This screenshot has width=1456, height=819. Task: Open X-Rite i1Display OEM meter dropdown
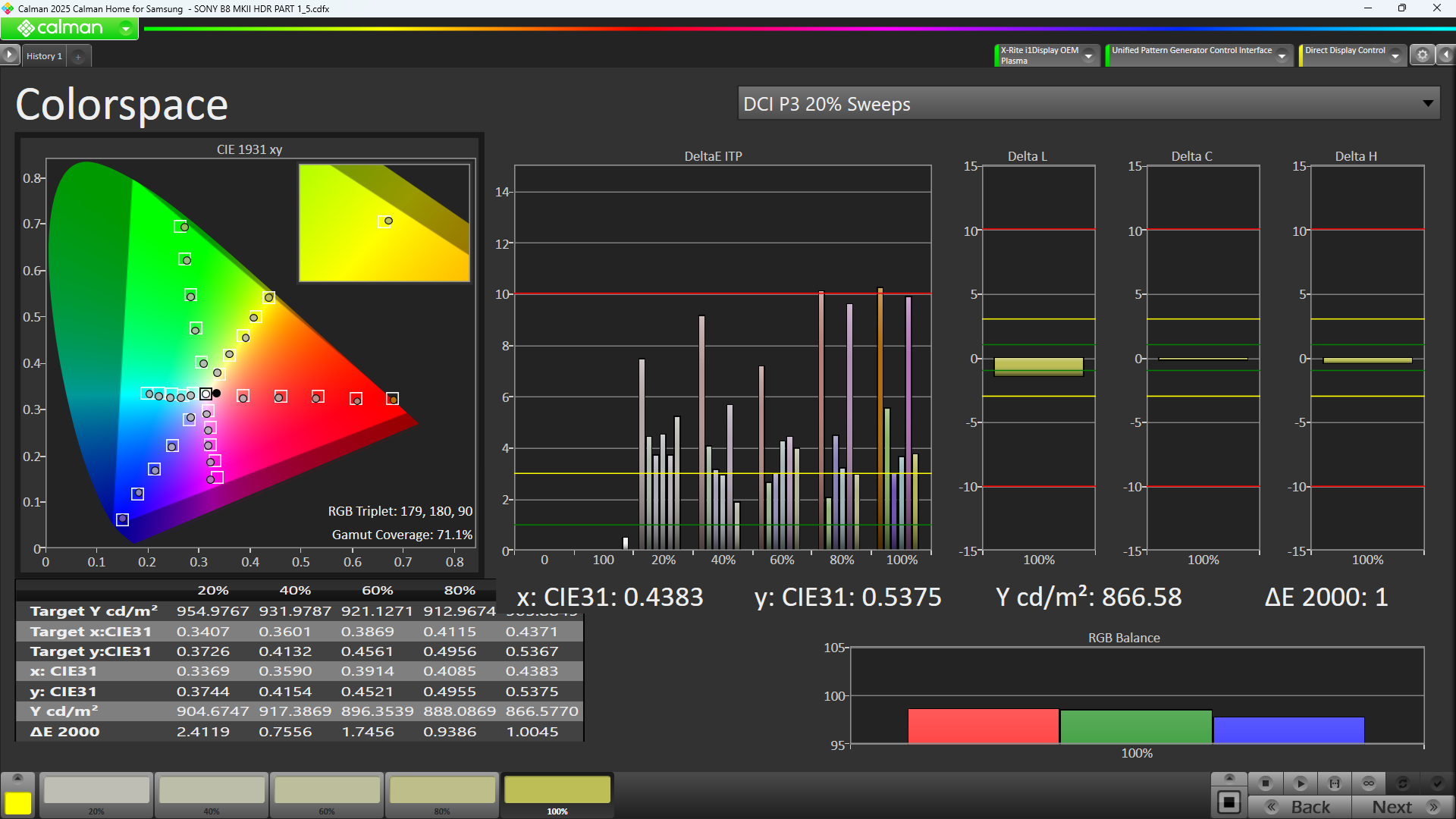point(1088,56)
